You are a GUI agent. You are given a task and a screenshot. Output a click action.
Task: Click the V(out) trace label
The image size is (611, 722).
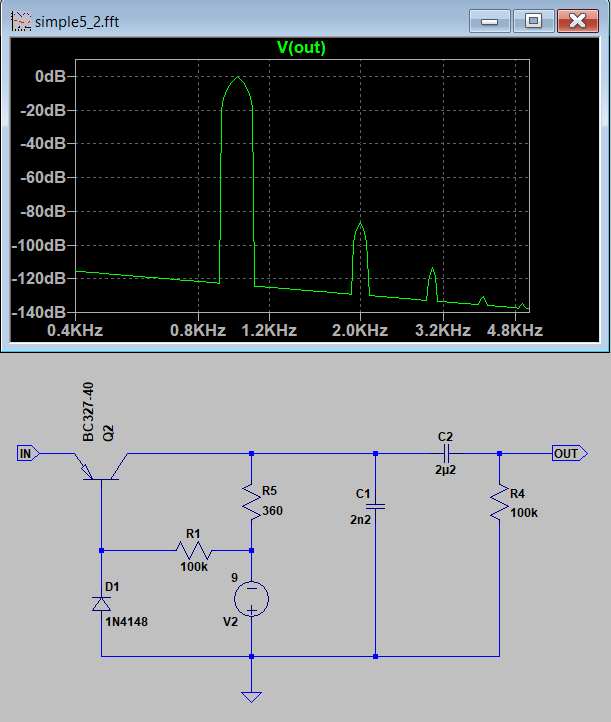point(301,47)
